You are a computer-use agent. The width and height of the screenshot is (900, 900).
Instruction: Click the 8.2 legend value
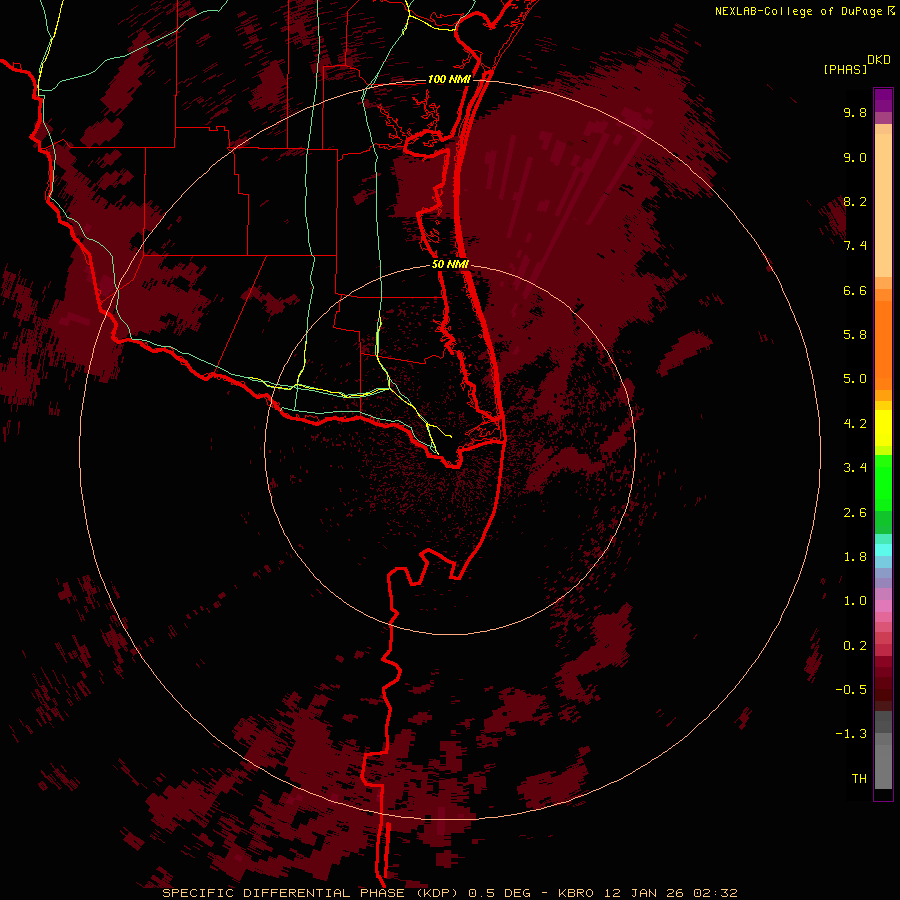(x=855, y=201)
